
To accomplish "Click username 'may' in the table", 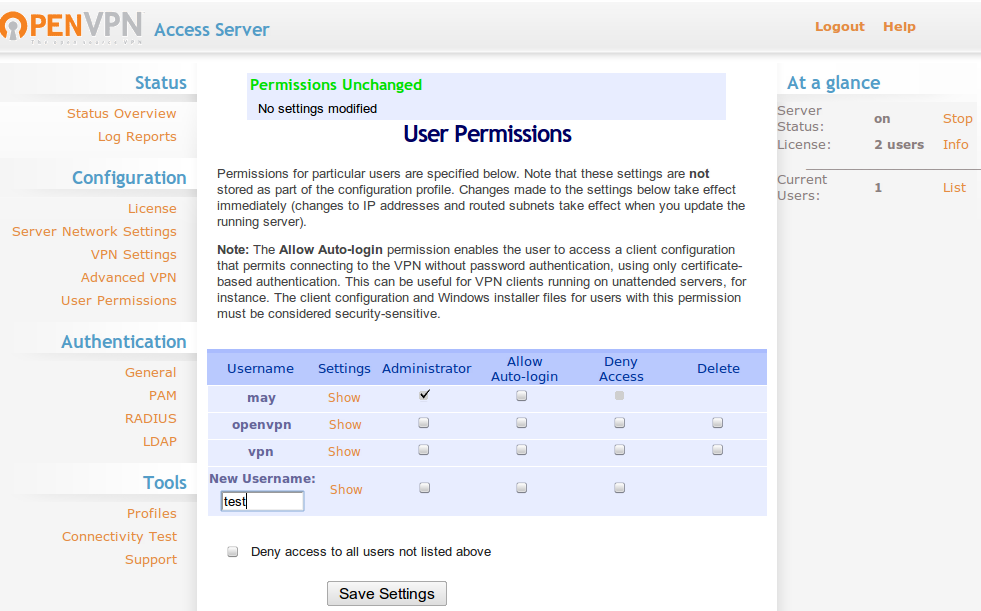I will (x=262, y=398).
